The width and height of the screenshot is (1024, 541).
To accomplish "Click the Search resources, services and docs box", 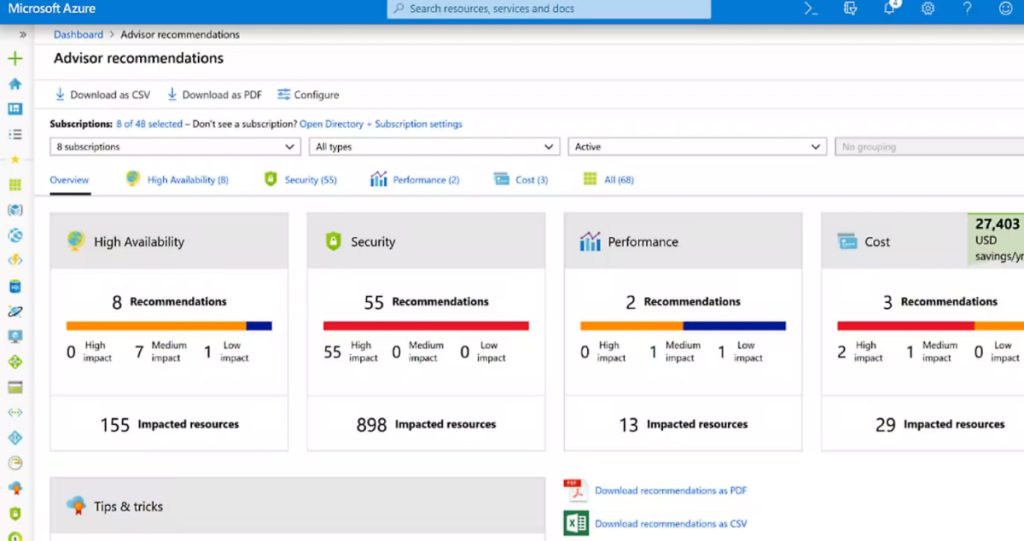I will coord(549,8).
